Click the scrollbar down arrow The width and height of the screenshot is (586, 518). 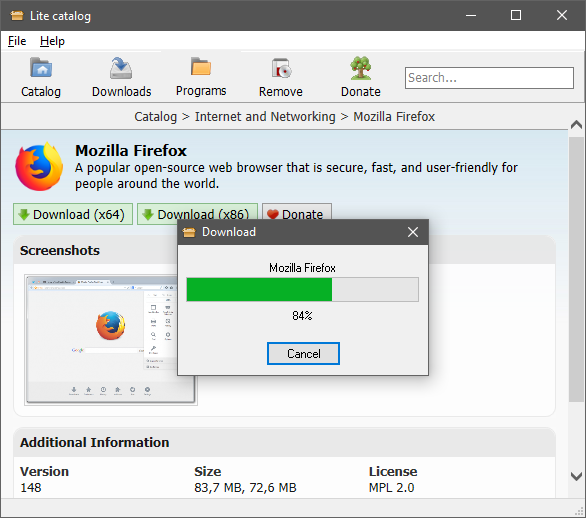tap(576, 476)
